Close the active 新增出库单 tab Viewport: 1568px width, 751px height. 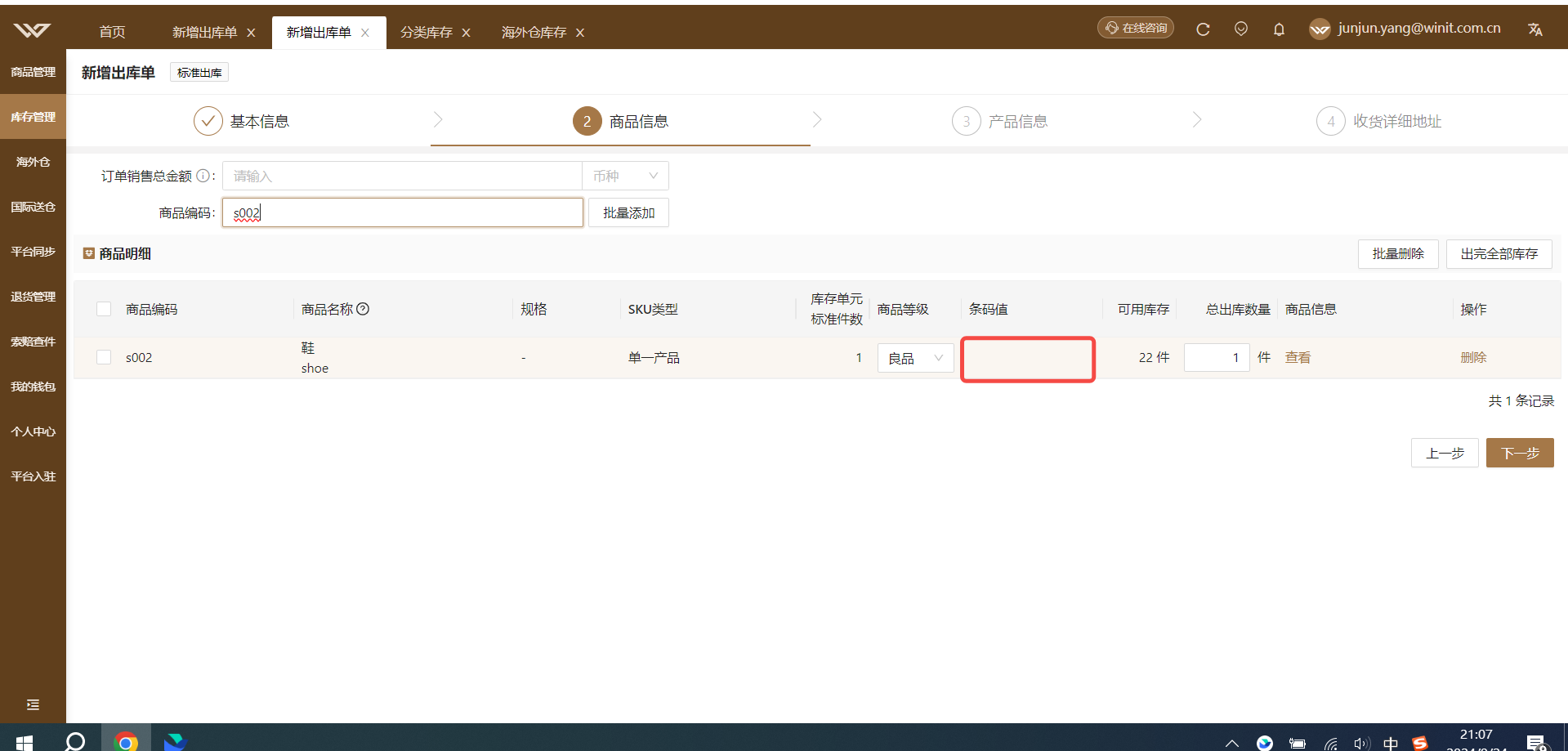click(365, 33)
